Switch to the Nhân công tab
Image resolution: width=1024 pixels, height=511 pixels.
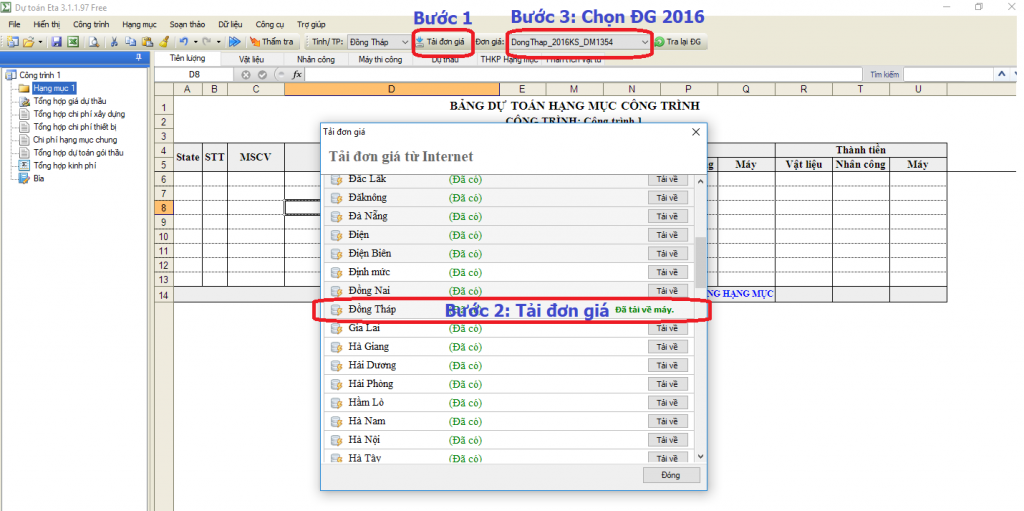(315, 59)
